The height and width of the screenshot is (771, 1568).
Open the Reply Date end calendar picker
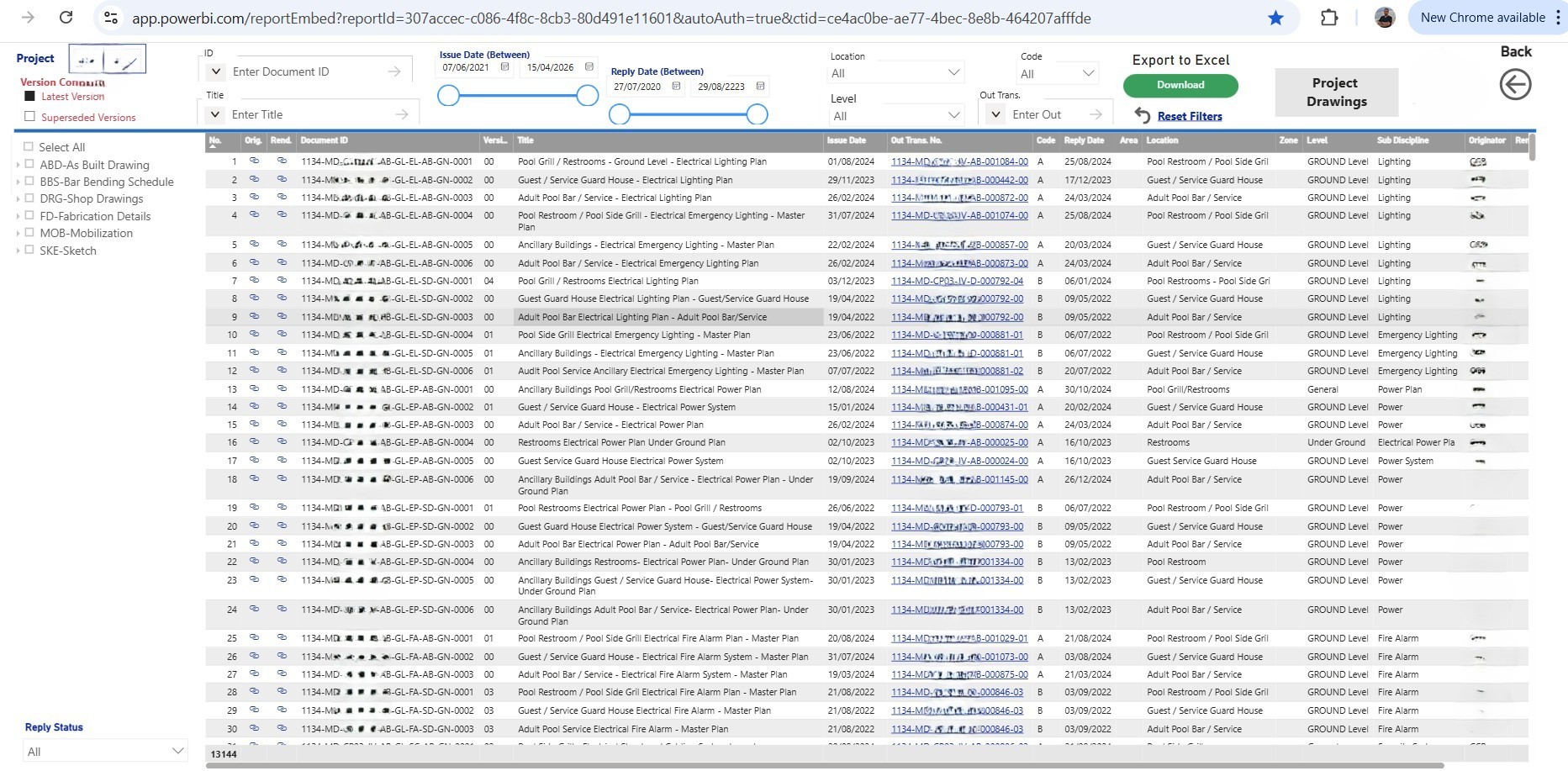[760, 87]
